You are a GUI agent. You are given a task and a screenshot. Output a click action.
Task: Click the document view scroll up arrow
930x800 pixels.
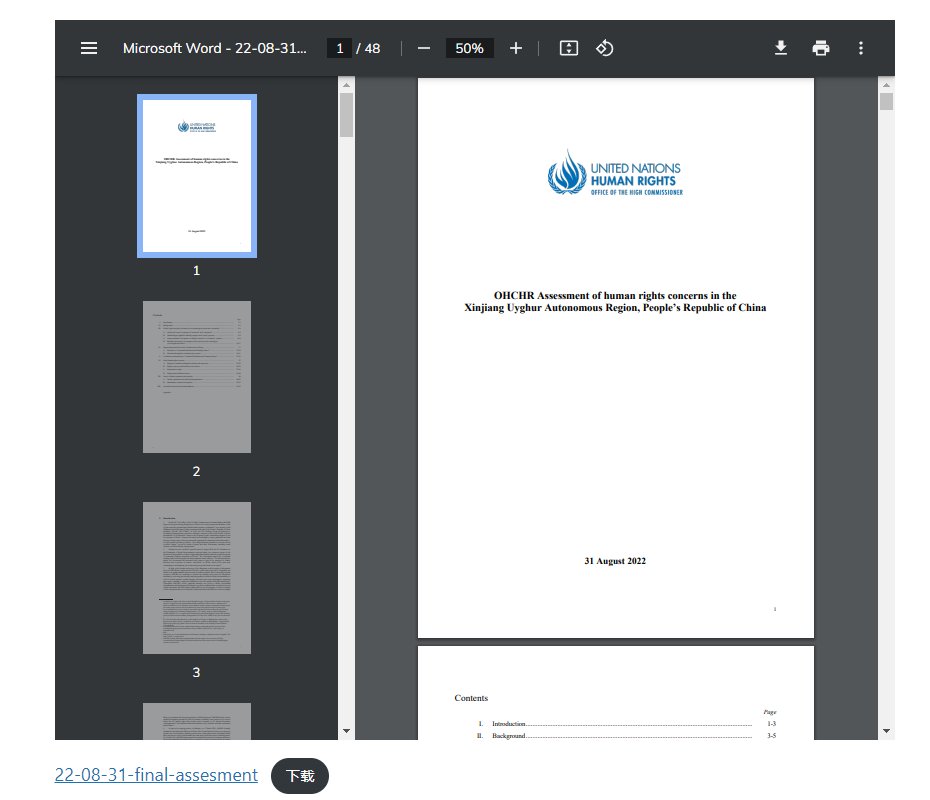tap(886, 85)
